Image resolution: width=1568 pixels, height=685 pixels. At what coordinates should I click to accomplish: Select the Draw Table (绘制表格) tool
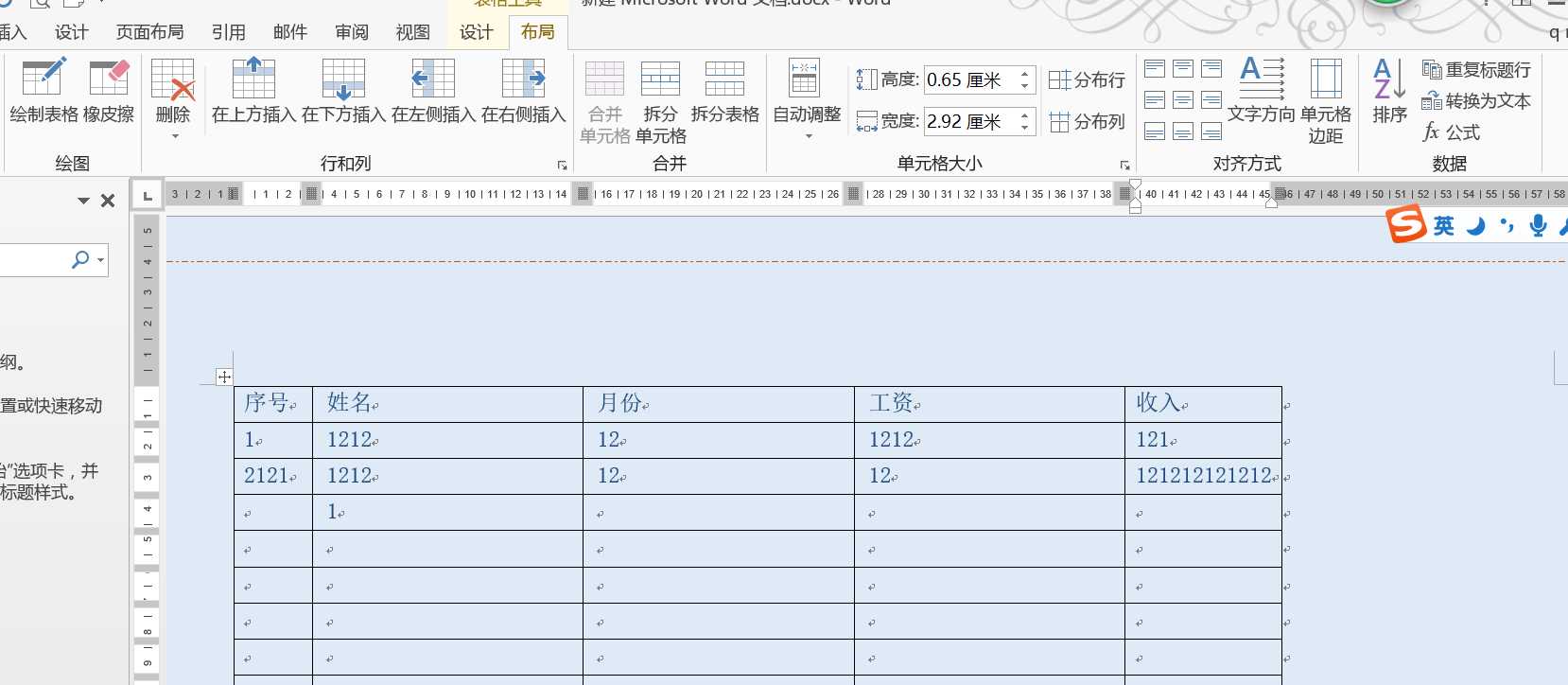44,91
